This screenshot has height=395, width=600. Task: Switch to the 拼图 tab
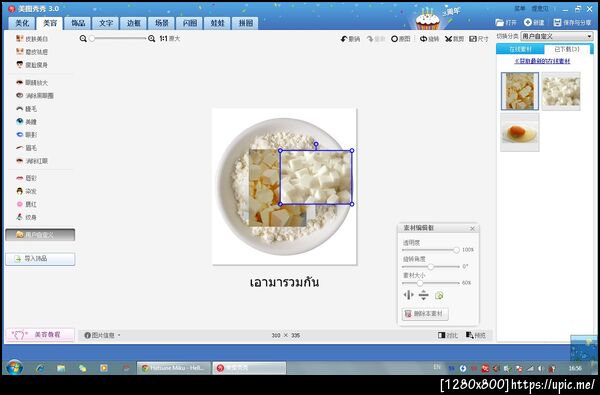tap(245, 23)
